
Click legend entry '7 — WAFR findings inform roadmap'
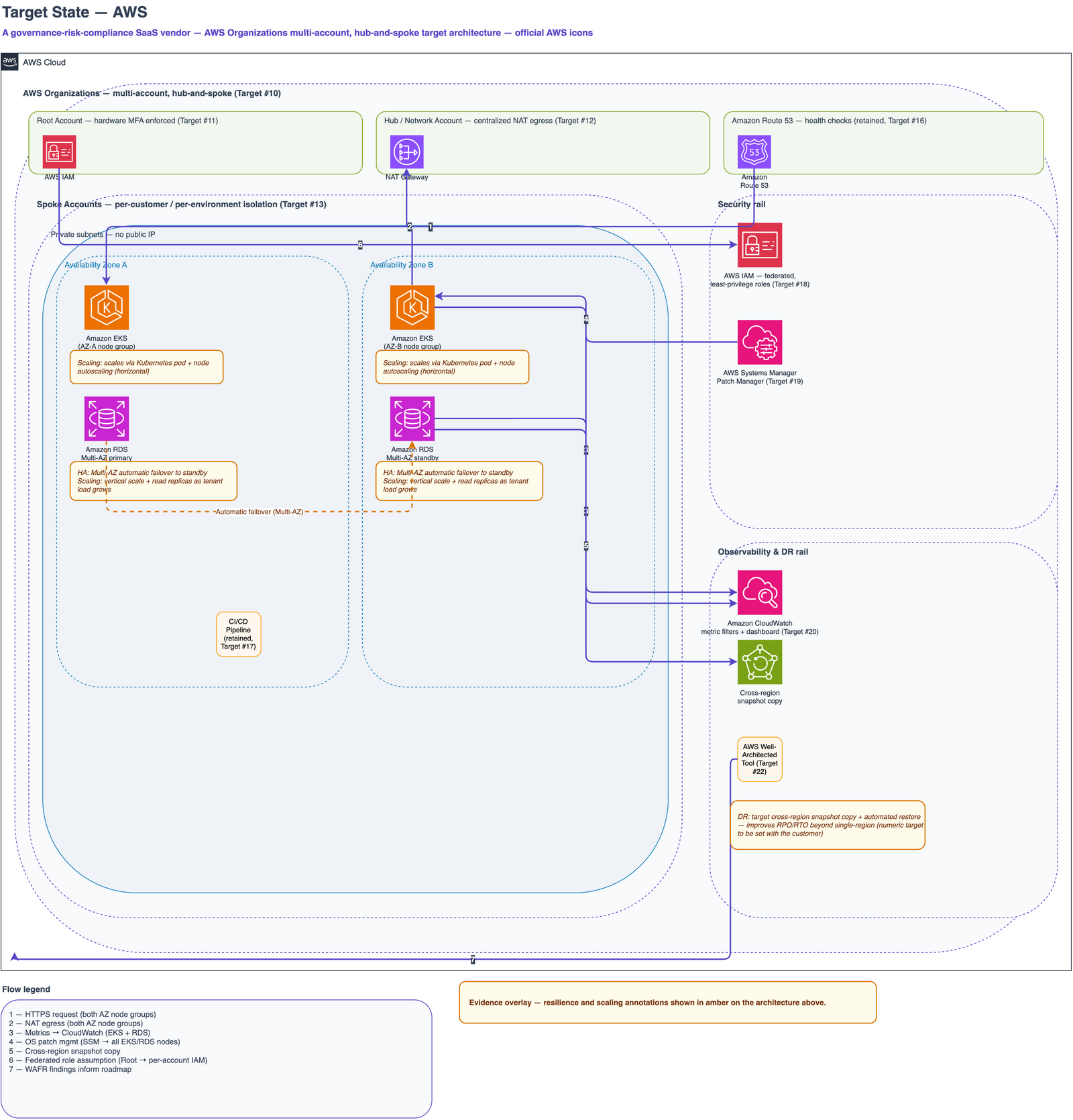70,1070
